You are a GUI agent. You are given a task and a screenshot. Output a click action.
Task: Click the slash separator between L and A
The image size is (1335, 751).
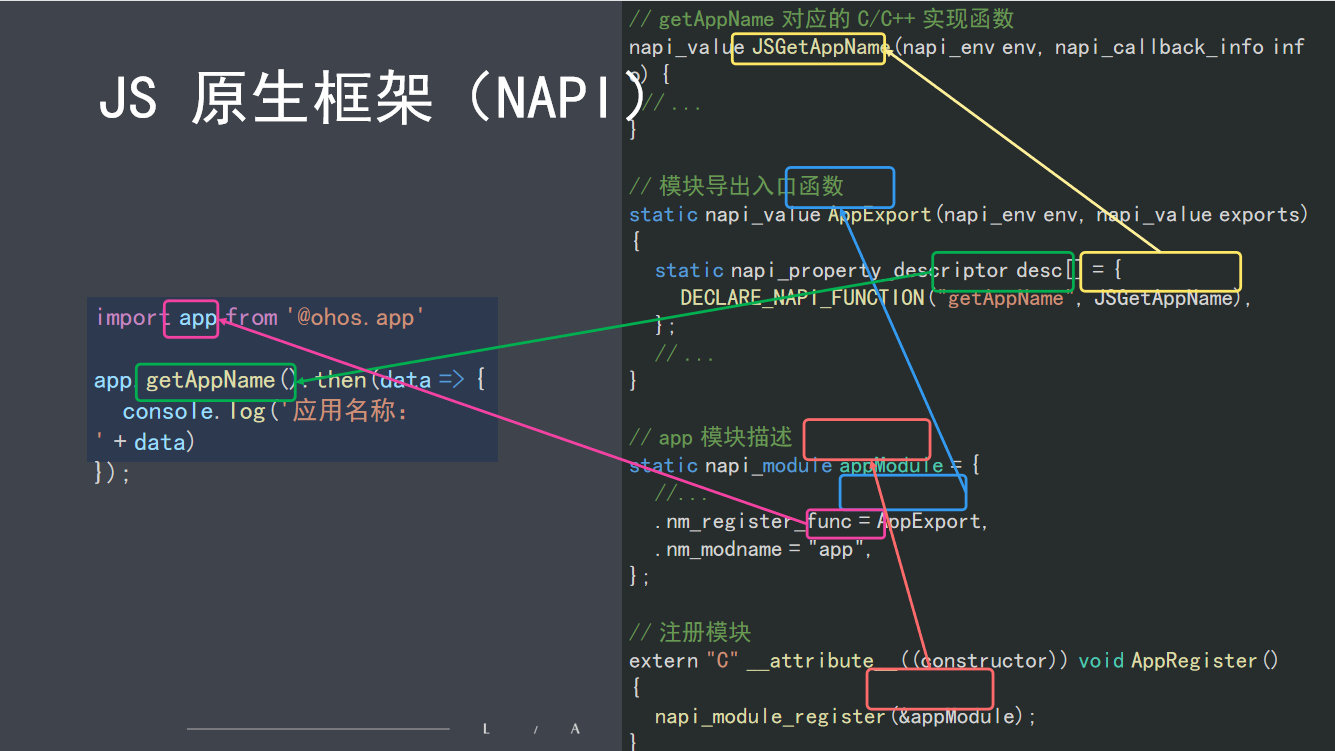coord(535,730)
